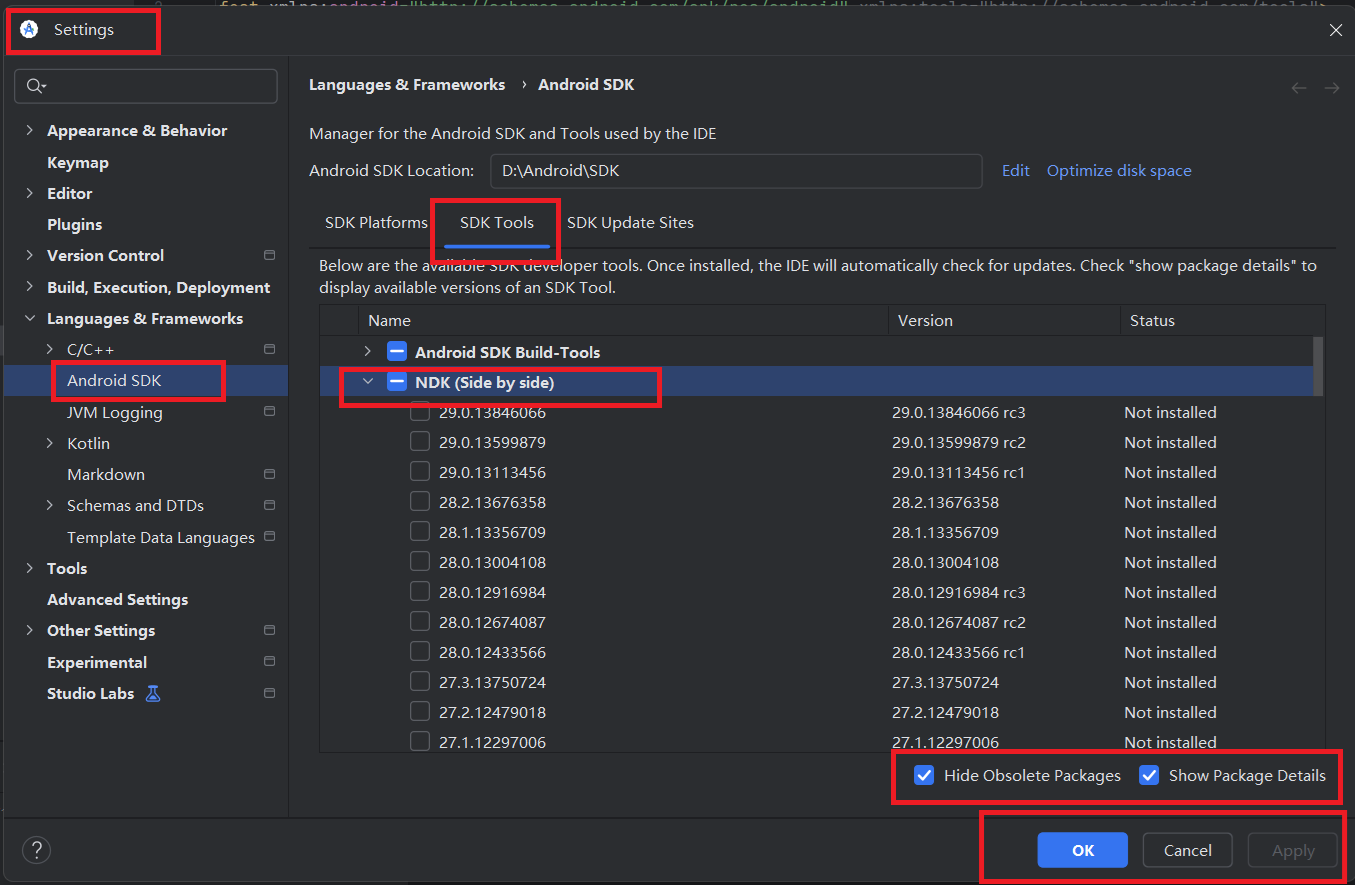Click Languages & Frameworks breadcrumb

point(407,85)
